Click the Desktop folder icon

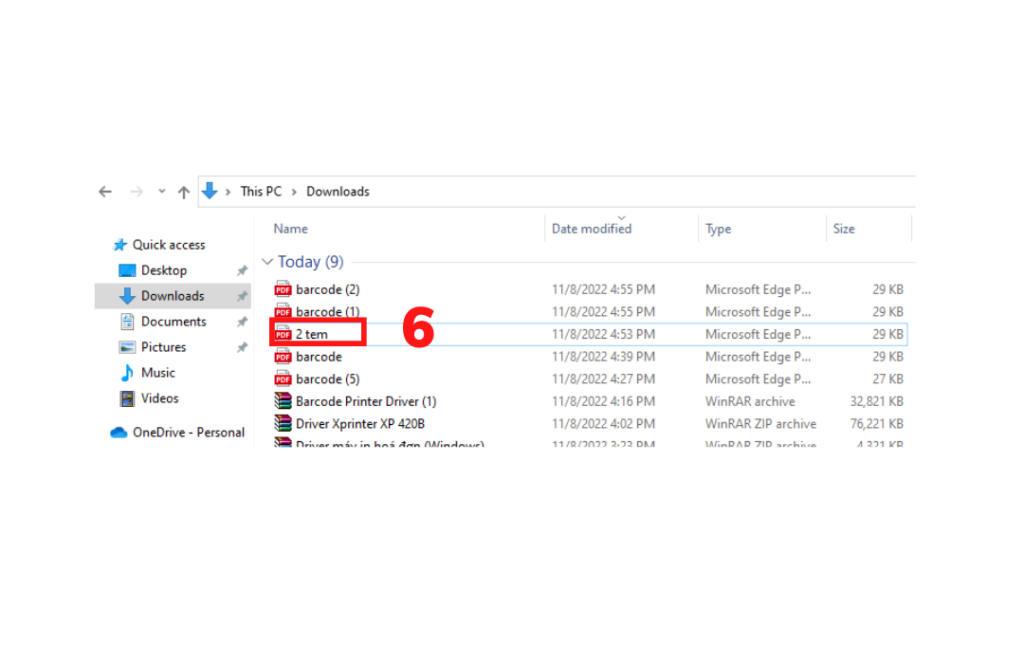point(127,270)
